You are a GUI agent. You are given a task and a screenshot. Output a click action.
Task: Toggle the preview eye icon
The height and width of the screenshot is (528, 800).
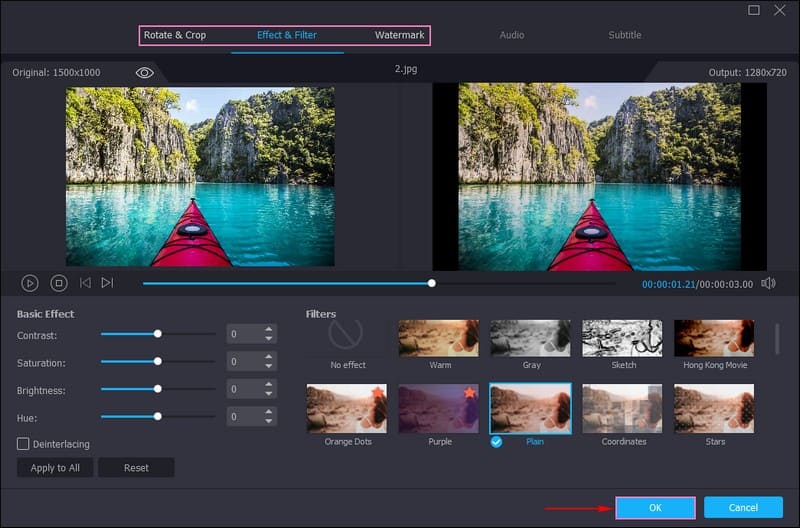coord(145,73)
